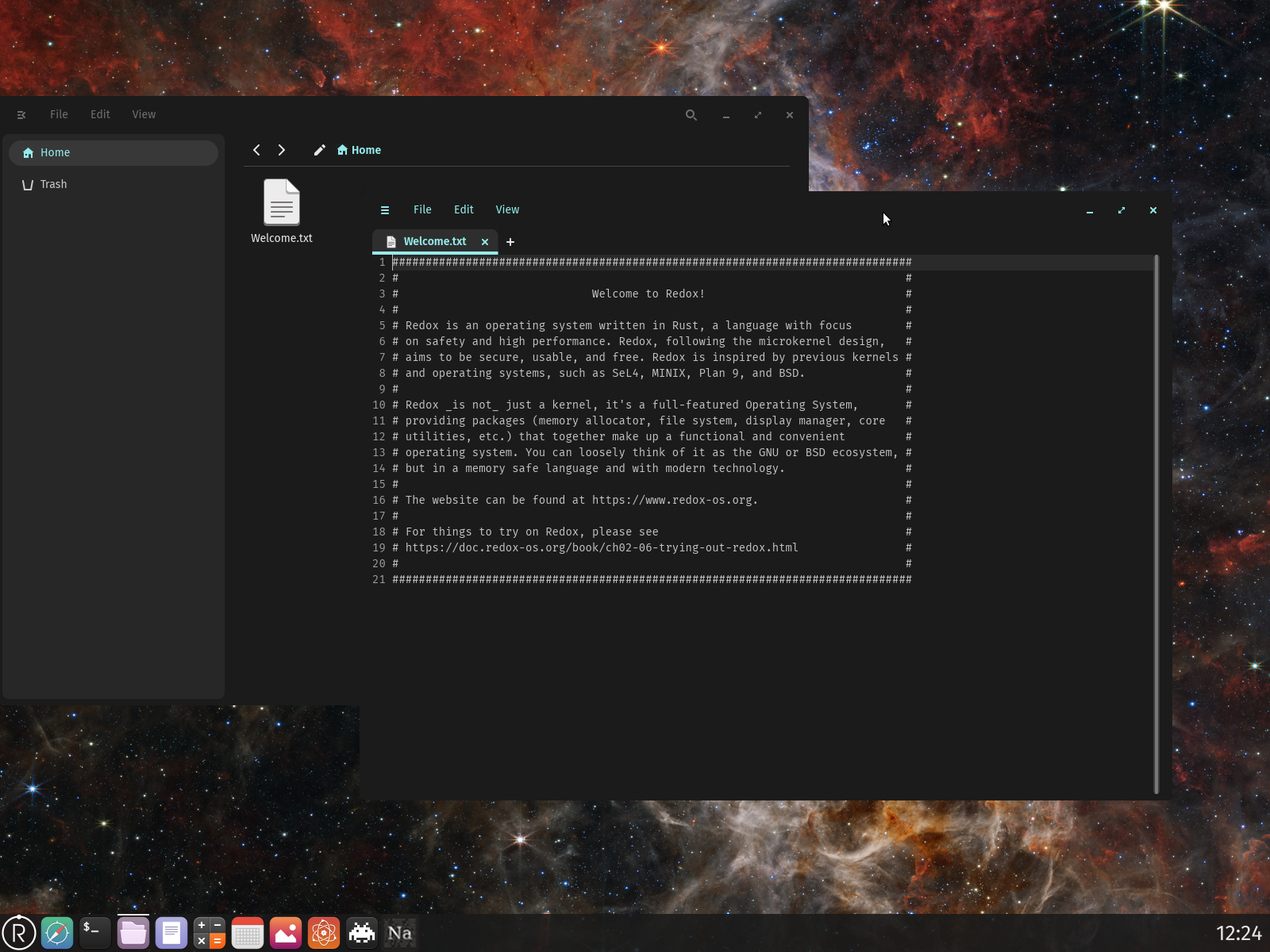Close the file manager window
This screenshot has width=1270, height=952.
tap(789, 115)
